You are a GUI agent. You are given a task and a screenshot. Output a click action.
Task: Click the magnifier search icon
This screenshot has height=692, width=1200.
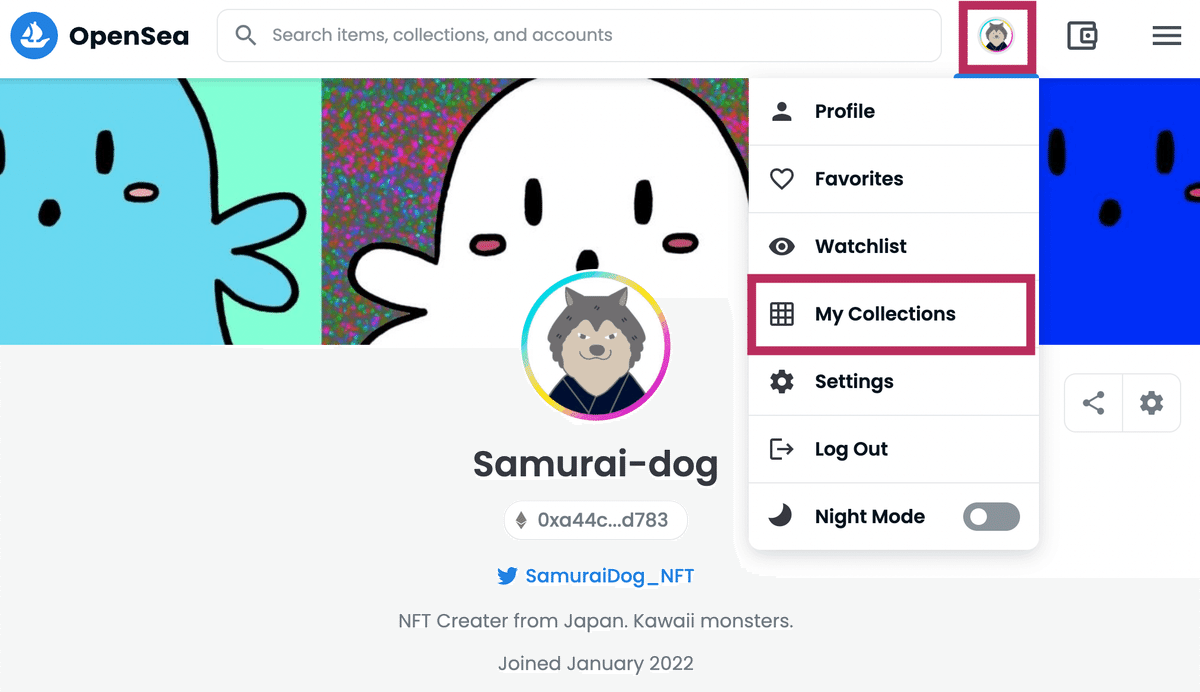[246, 35]
